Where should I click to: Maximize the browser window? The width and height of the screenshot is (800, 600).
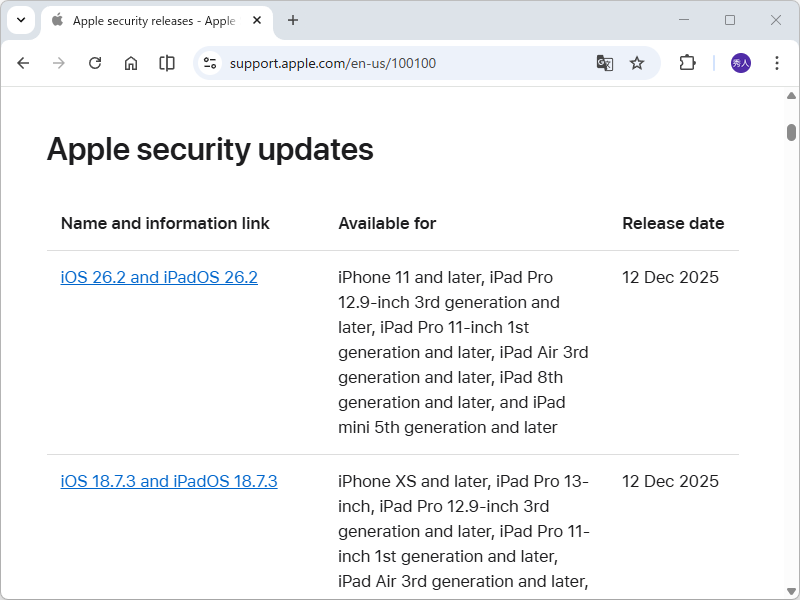[x=730, y=20]
